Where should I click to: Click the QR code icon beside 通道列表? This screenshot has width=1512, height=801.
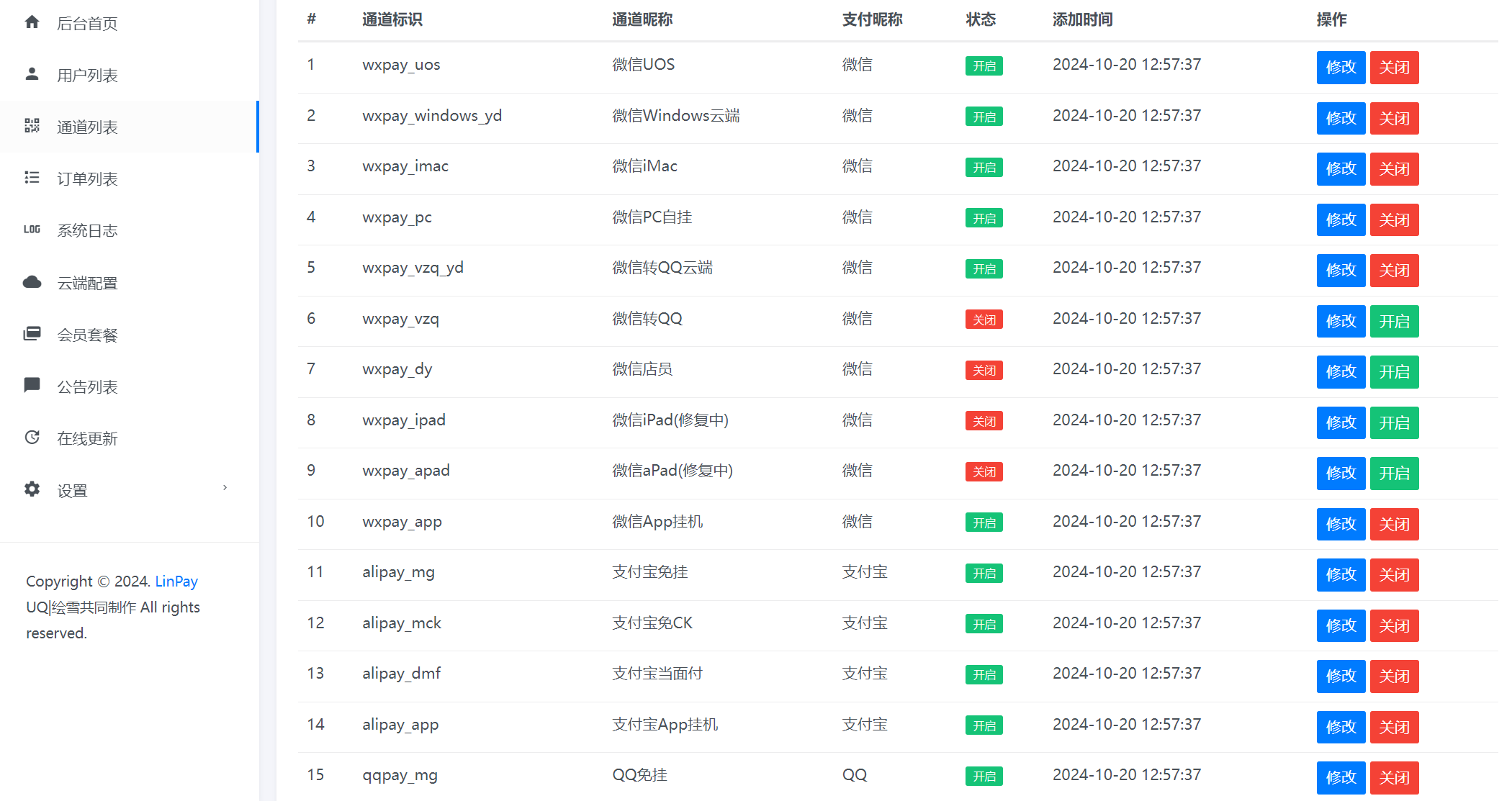[x=32, y=126]
